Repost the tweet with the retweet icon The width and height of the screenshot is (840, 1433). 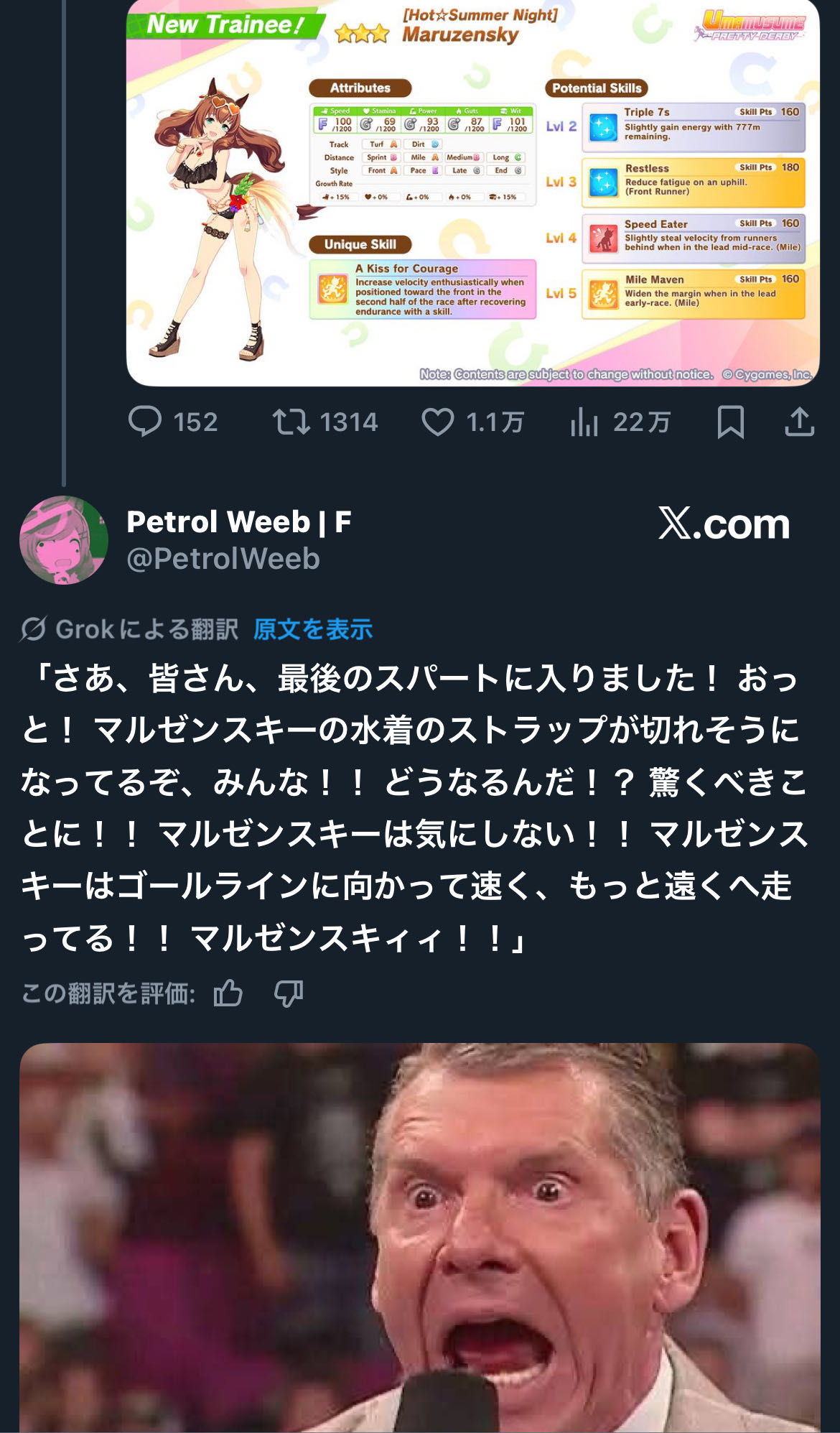(291, 422)
